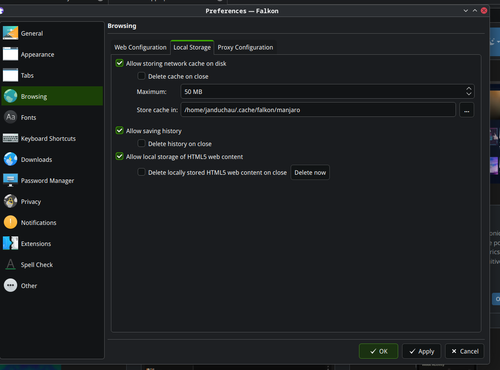The image size is (500, 370).
Task: Click the title bar keep-below chevron icon
Action: pos(466,11)
